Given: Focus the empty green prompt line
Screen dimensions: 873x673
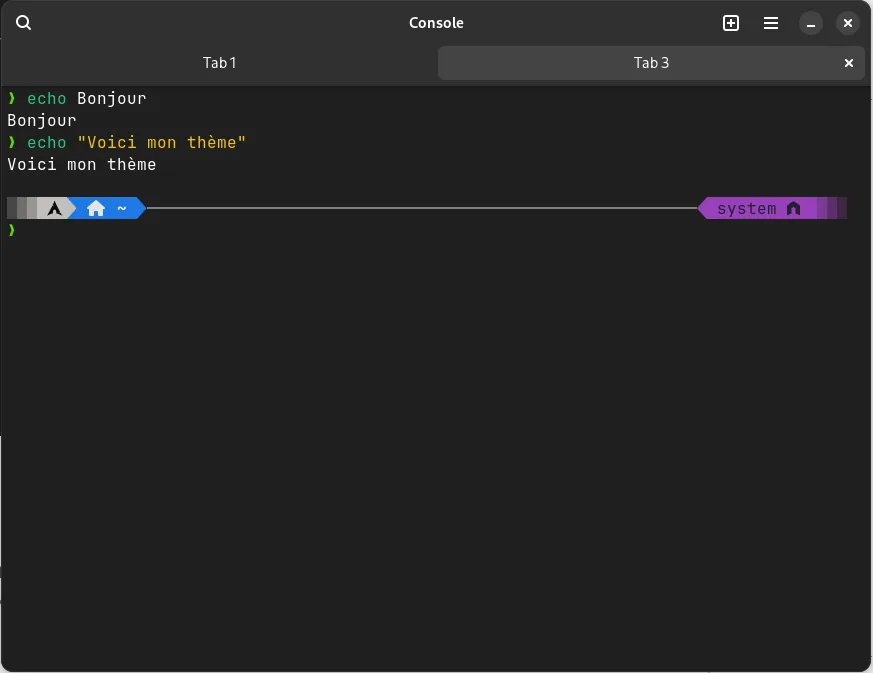Looking at the screenshot, I should point(12,230).
